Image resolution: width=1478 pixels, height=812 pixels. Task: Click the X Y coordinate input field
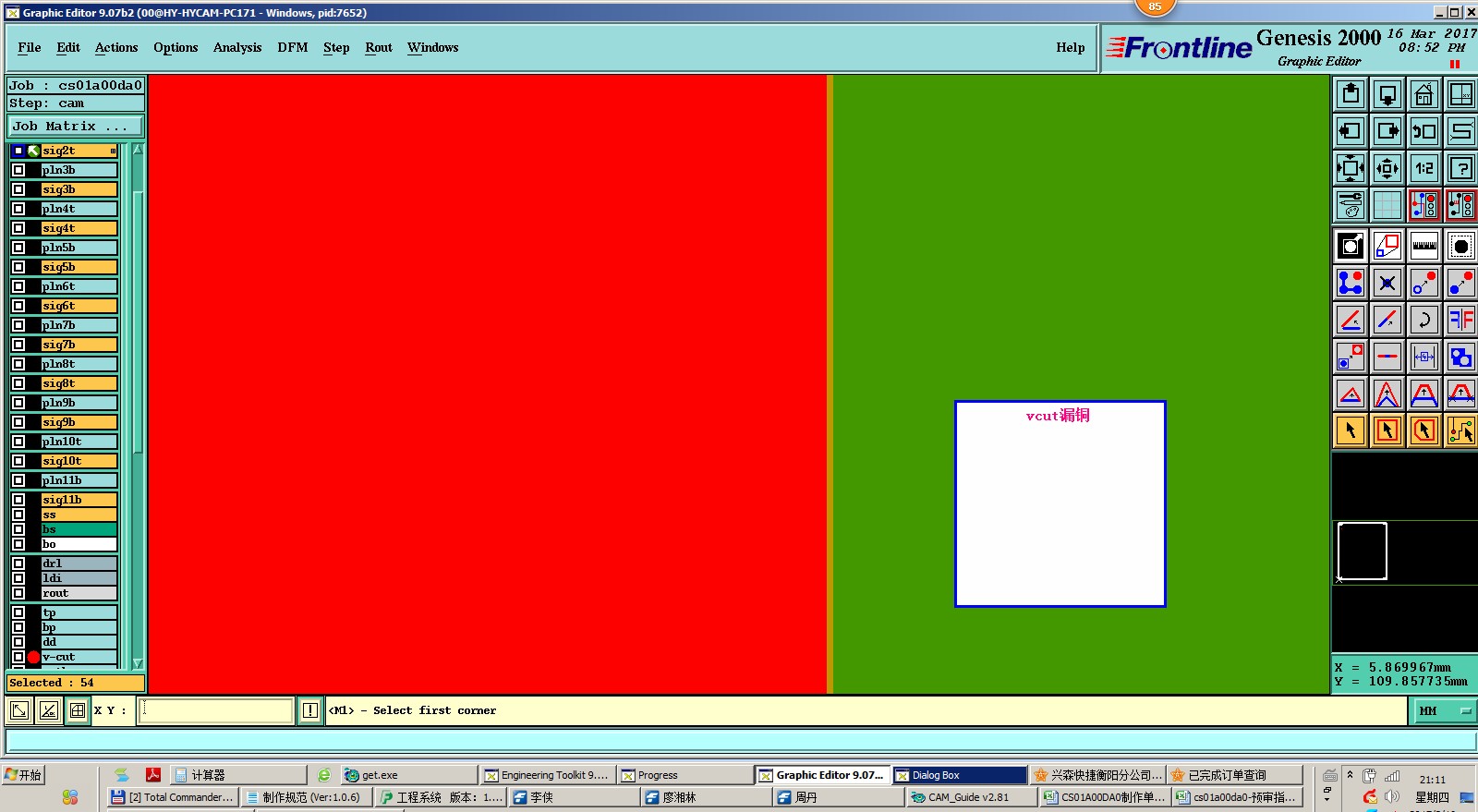pos(216,710)
